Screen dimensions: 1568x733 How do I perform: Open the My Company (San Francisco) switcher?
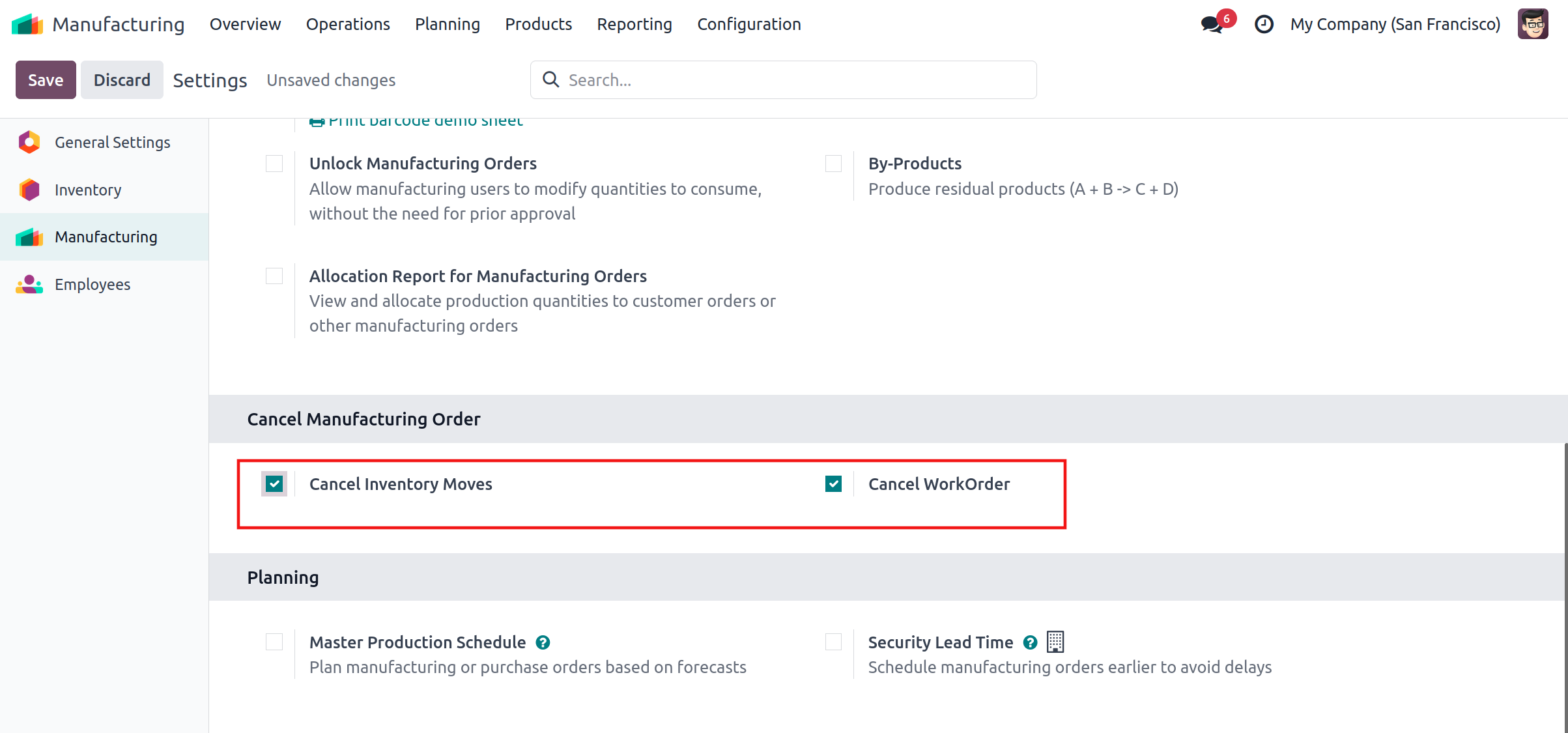[1395, 24]
